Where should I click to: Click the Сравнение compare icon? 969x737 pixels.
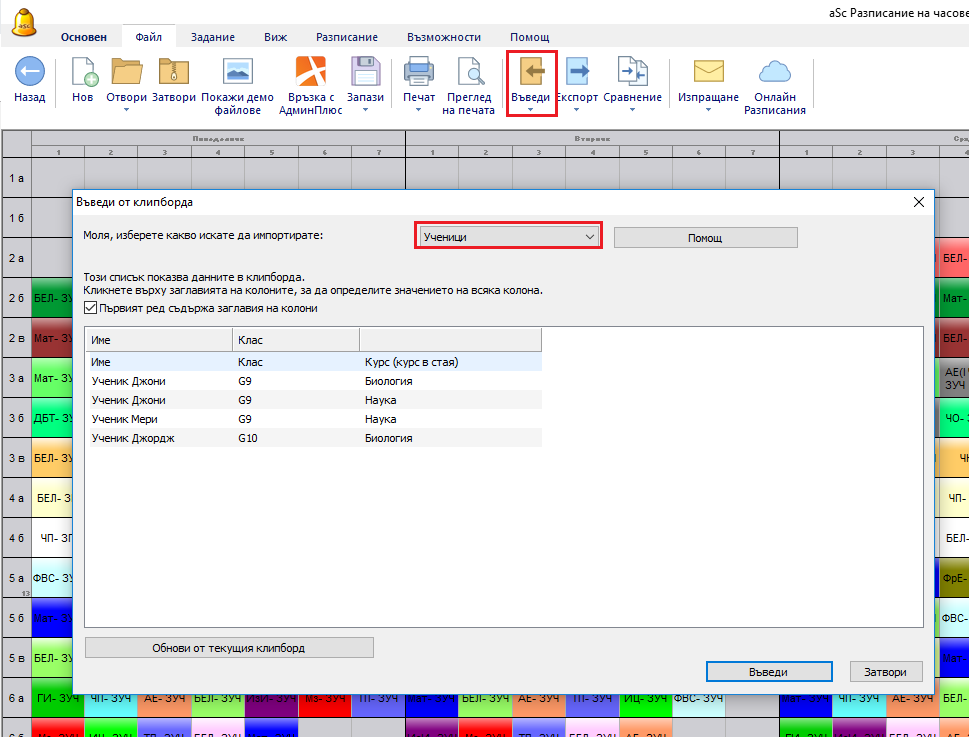pos(632,72)
